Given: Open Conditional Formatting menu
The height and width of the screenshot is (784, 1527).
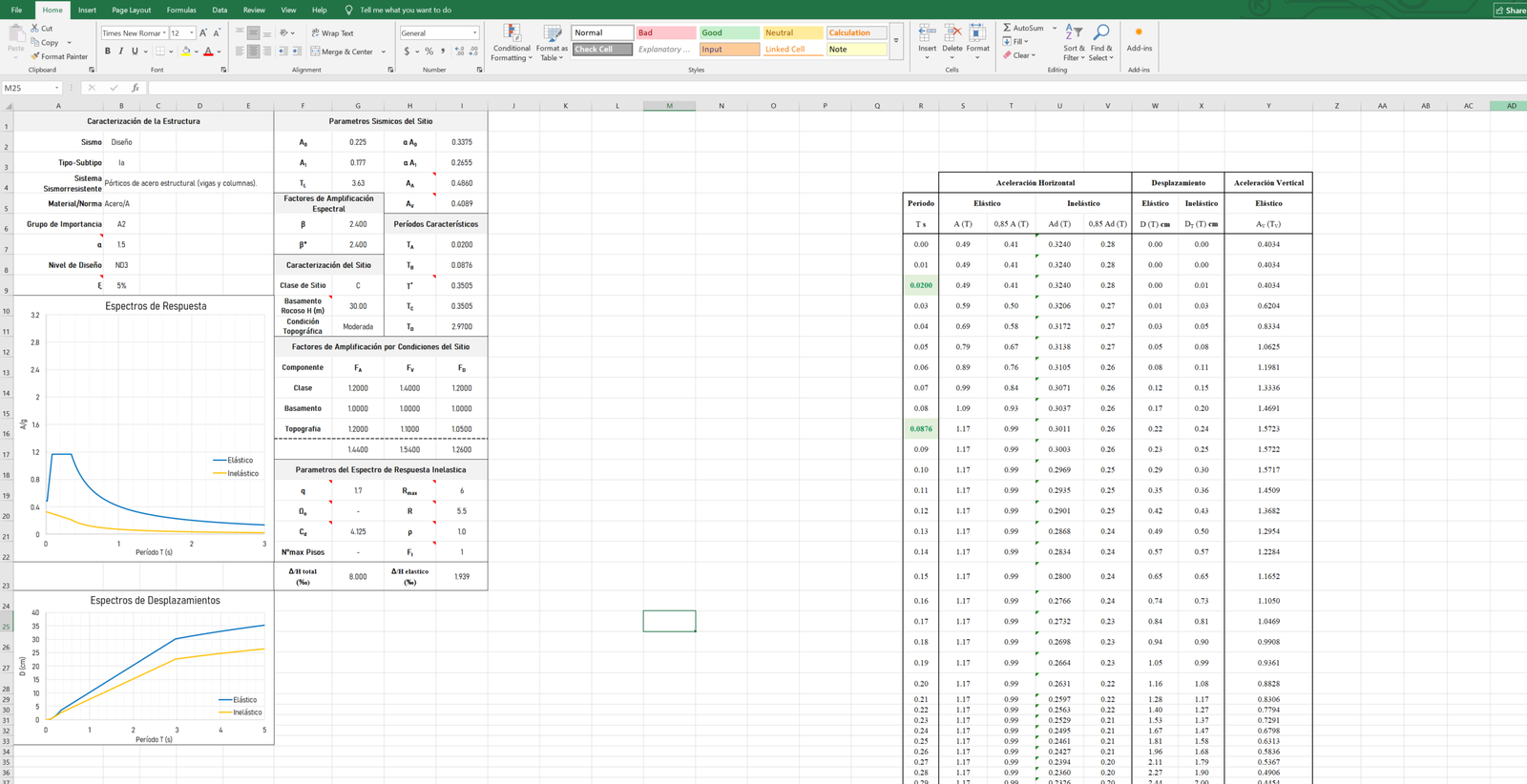Looking at the screenshot, I should coord(512,43).
